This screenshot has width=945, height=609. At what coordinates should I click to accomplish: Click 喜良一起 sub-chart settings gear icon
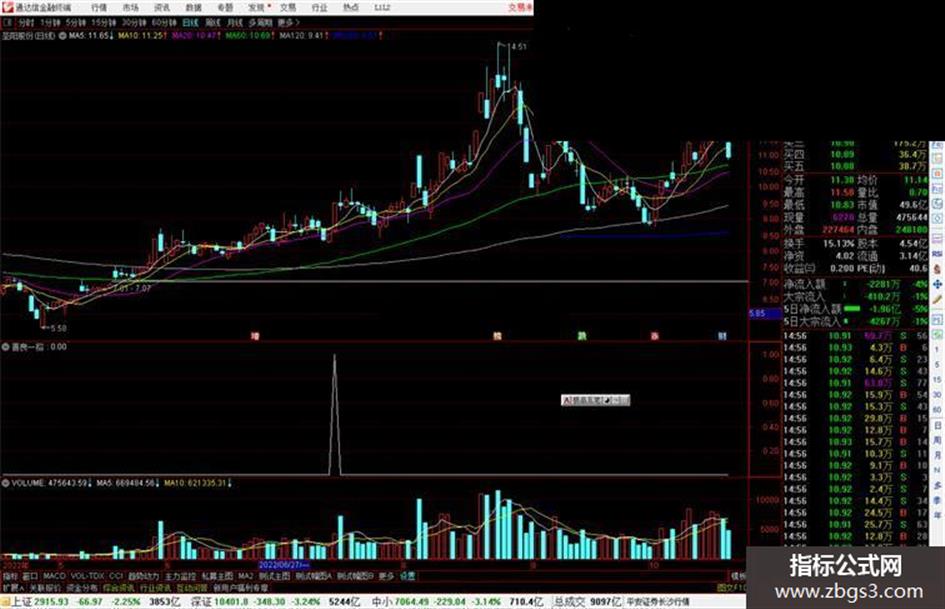point(5,347)
